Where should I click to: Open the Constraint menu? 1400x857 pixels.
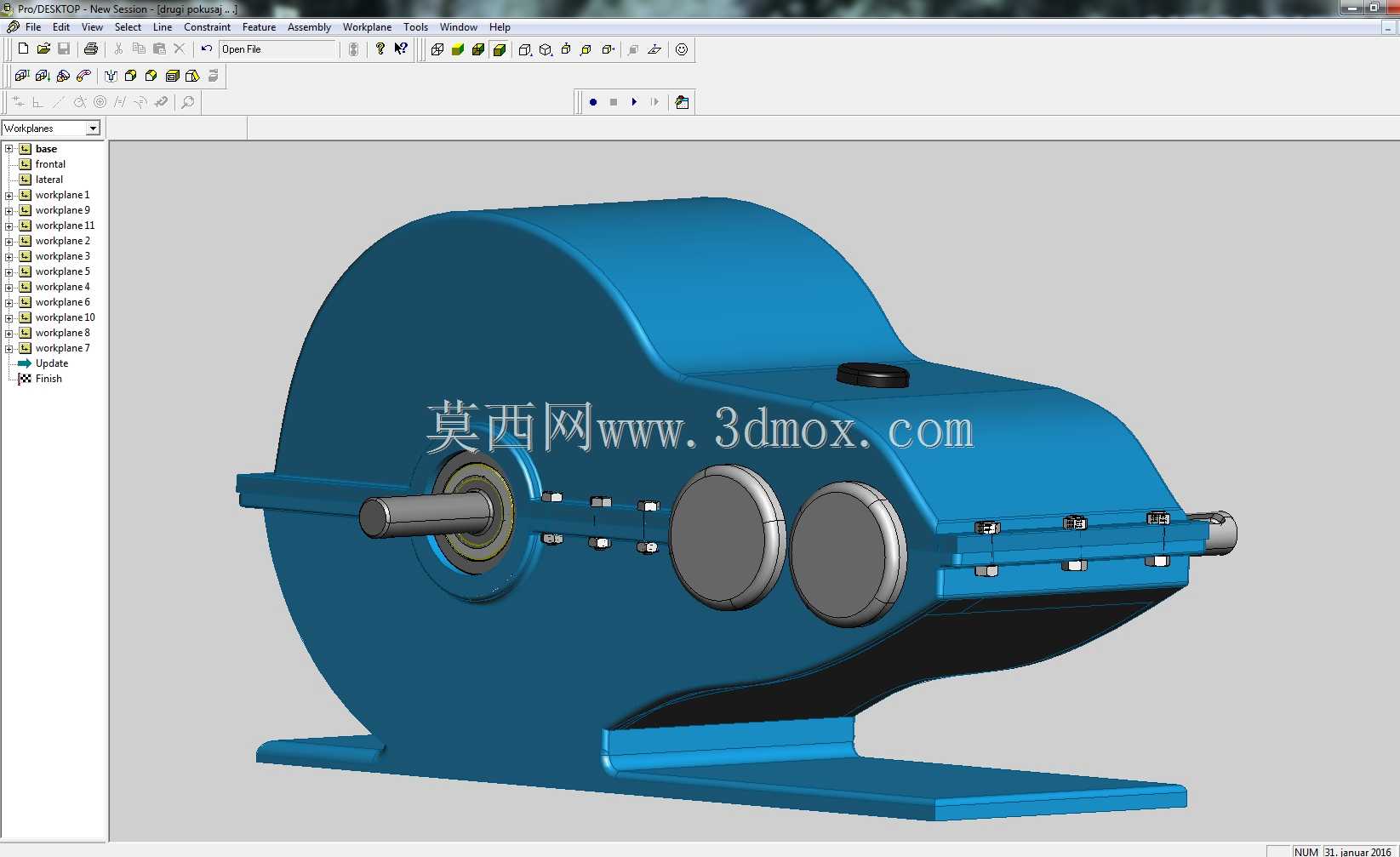(207, 27)
